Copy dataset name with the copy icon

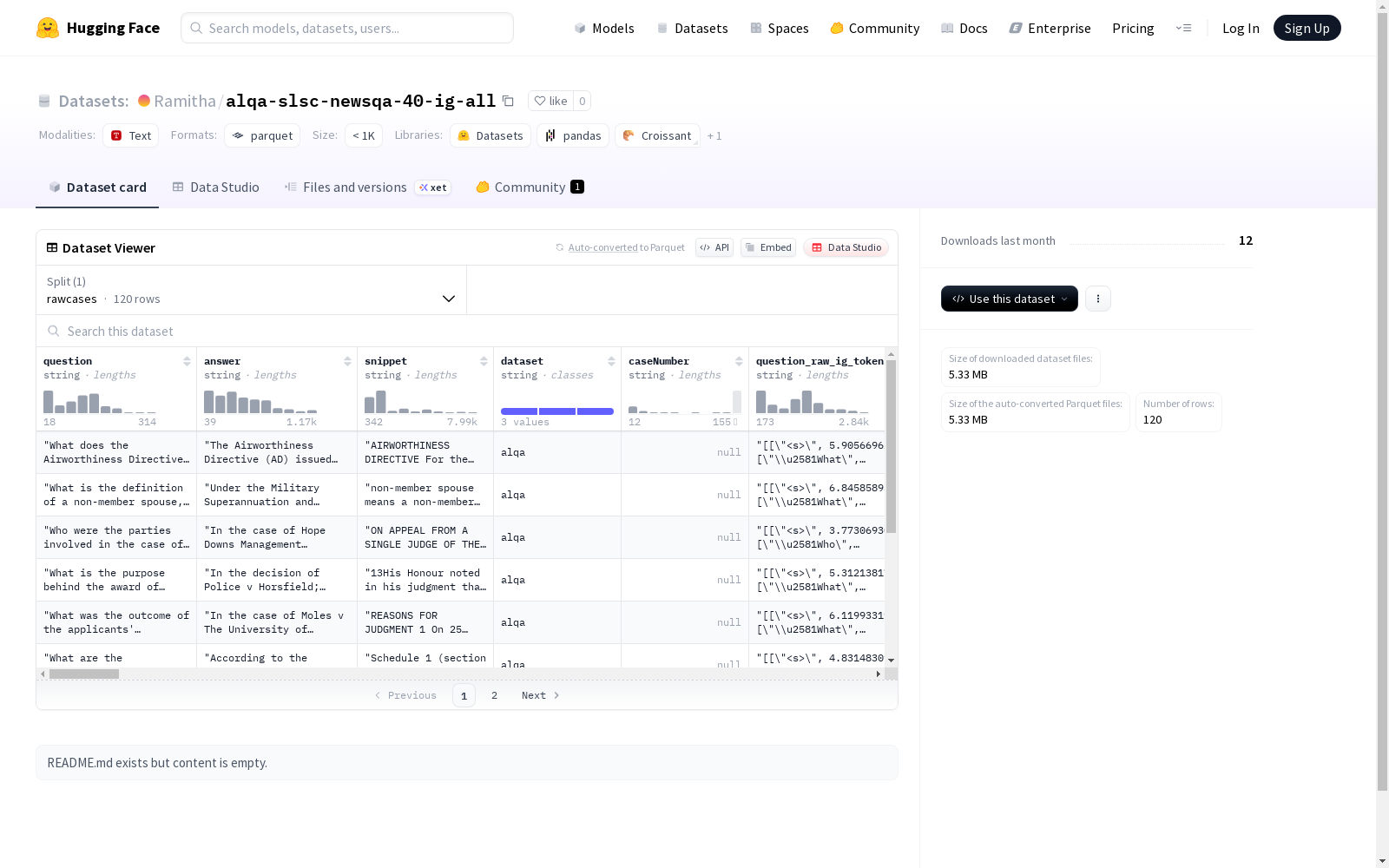[509, 102]
